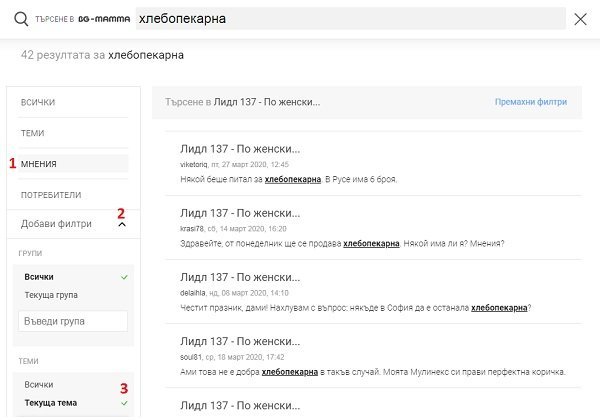The height and width of the screenshot is (420, 600).
Task: Switch to the ТЕМИ tab
Action: [33, 133]
